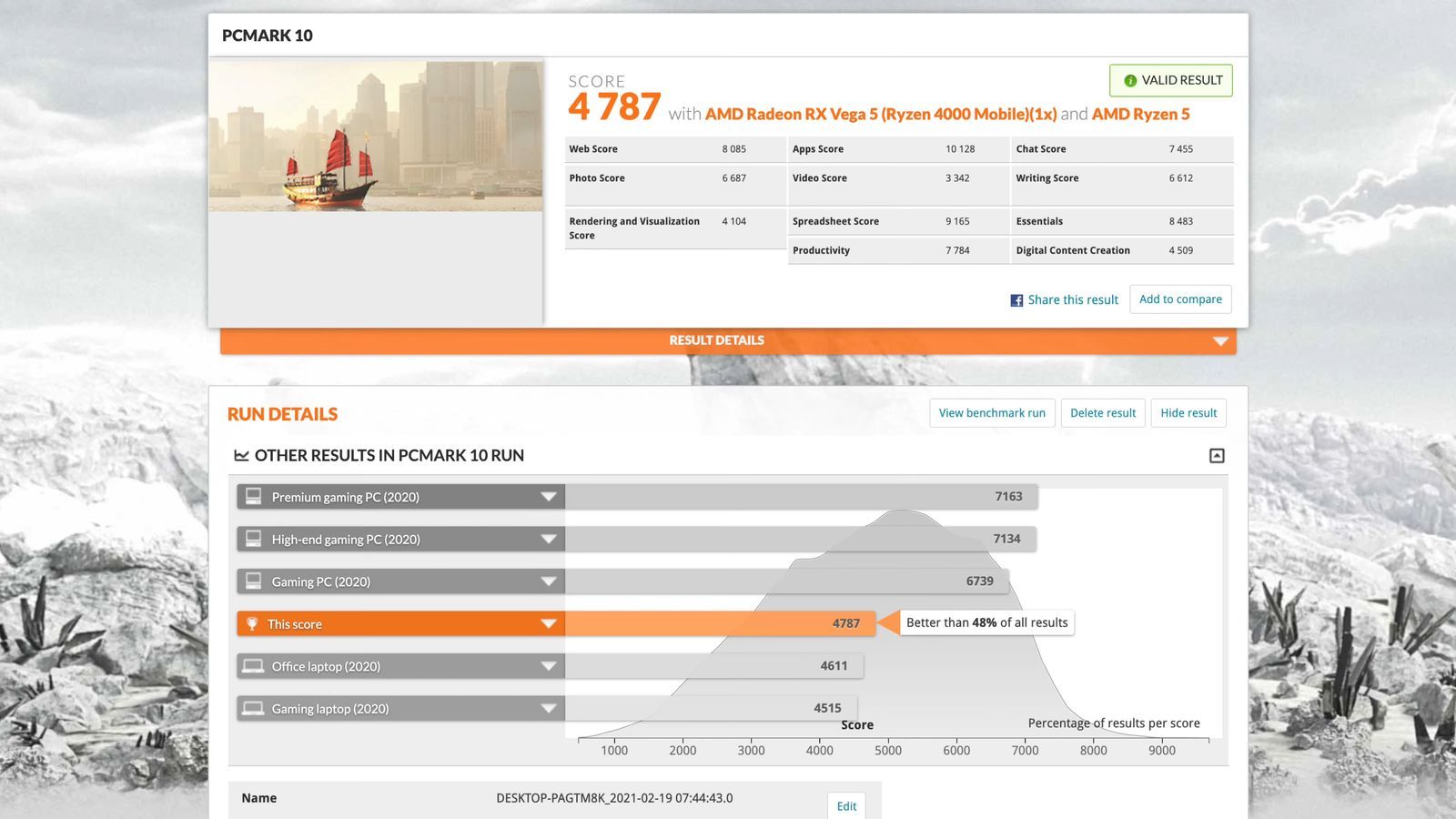Image resolution: width=1456 pixels, height=819 pixels.
Task: Click the Add to compare button
Action: (x=1180, y=299)
